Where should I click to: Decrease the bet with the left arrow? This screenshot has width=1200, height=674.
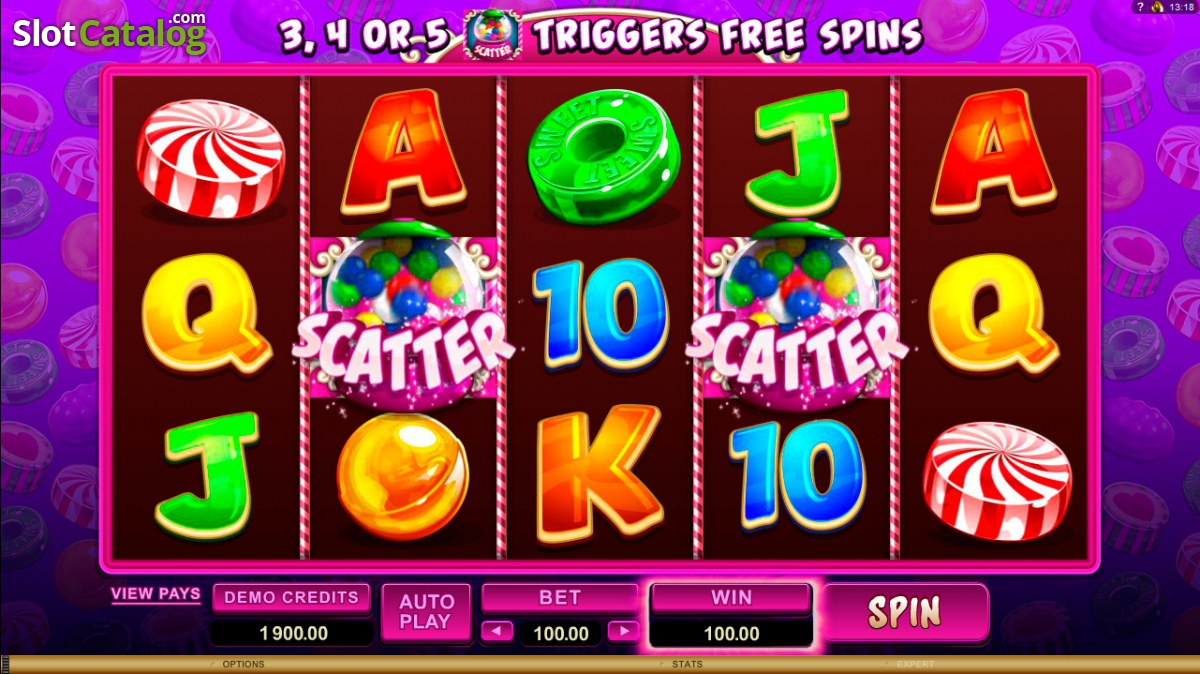point(497,631)
